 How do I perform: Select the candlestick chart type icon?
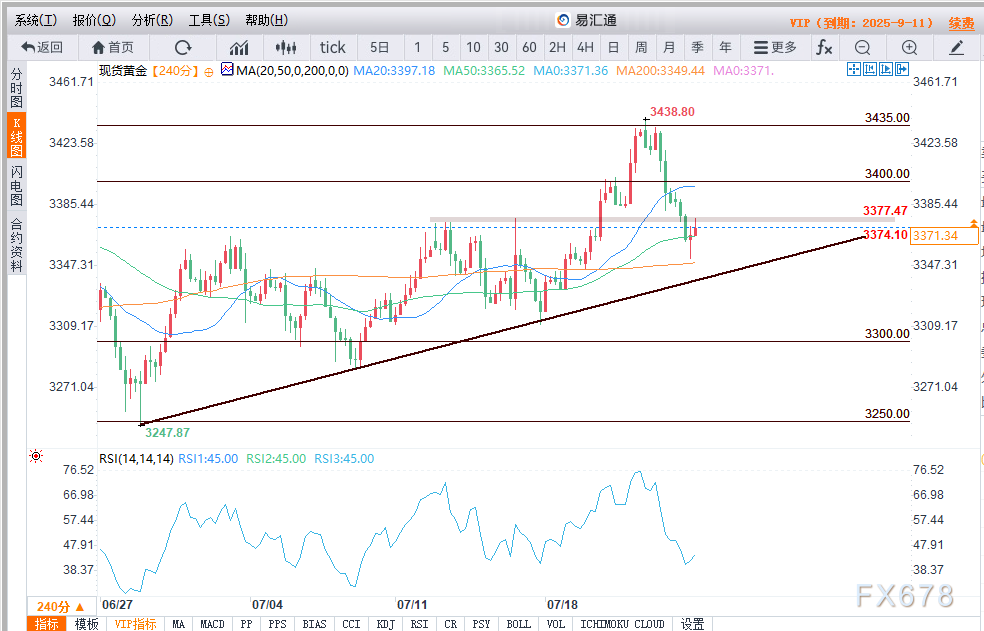click(x=287, y=47)
